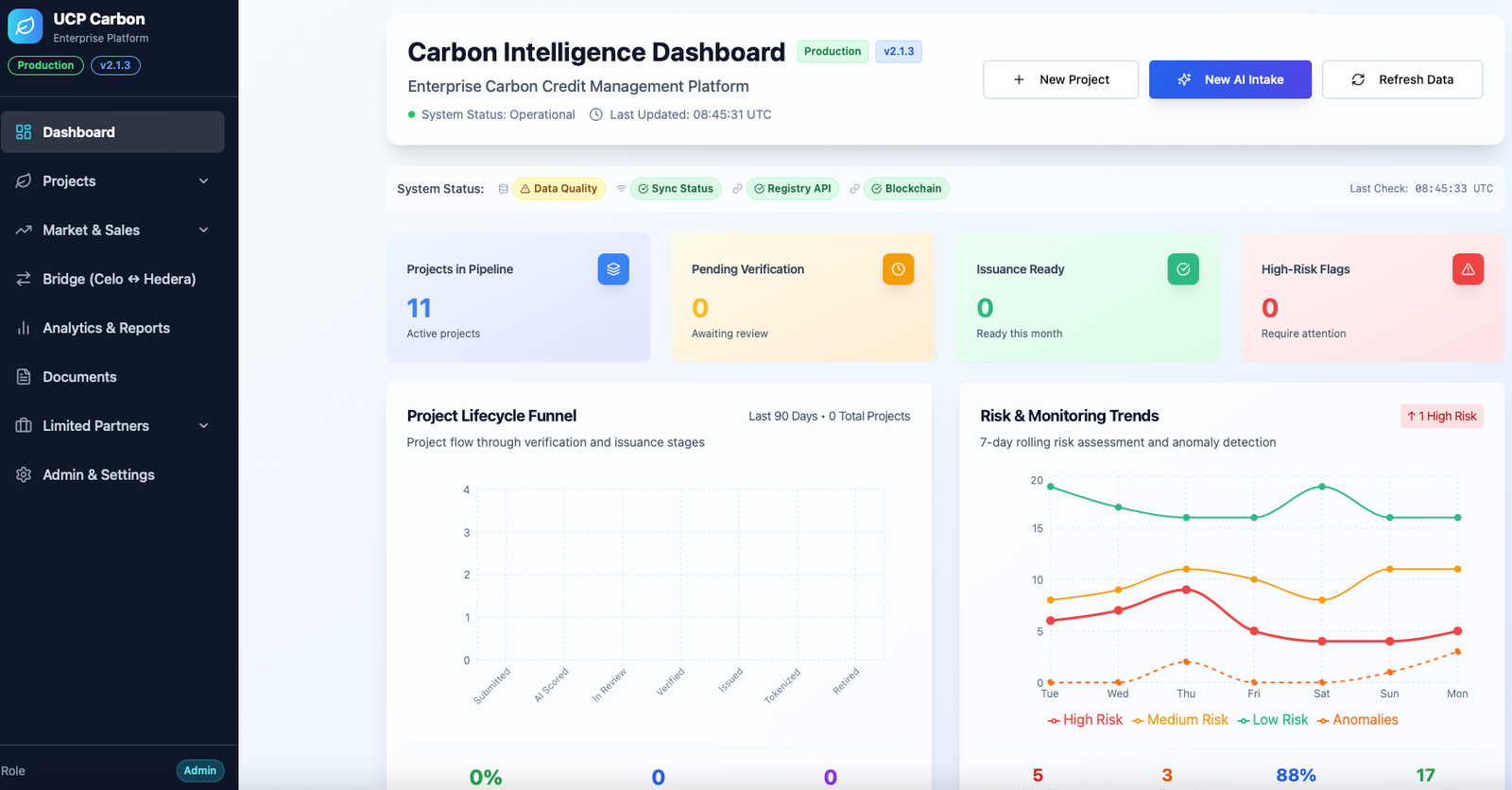Expand the Limited Partners chevron
This screenshot has width=1512, height=790.
(x=203, y=426)
